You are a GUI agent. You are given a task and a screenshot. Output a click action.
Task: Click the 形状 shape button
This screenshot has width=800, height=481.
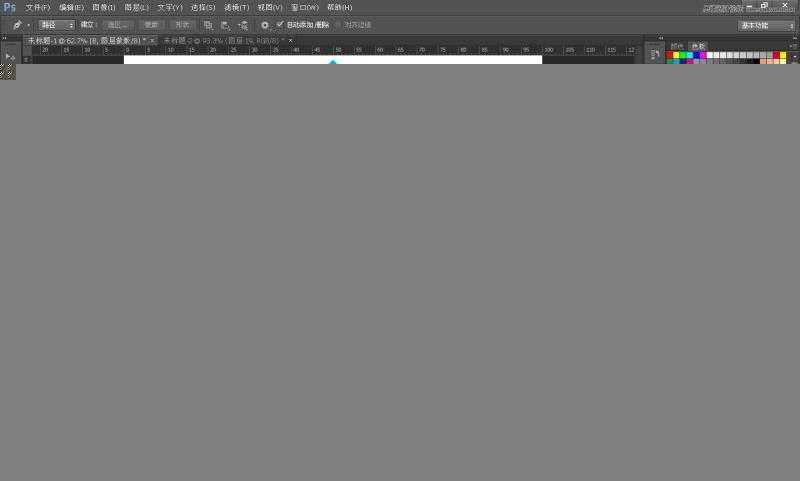(x=182, y=25)
